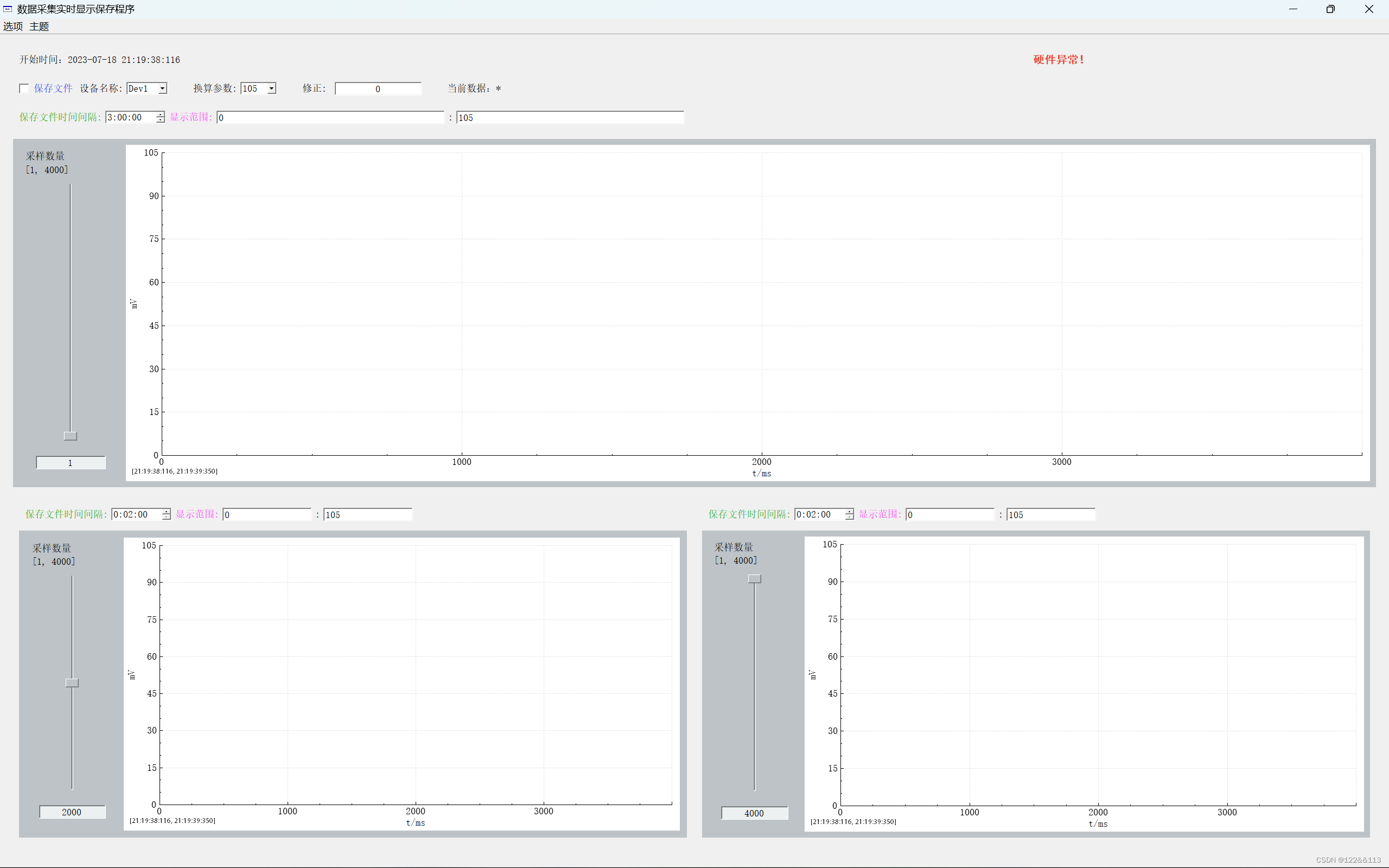The height and width of the screenshot is (868, 1389).
Task: Click the 当前数据 label
Action: pos(474,88)
